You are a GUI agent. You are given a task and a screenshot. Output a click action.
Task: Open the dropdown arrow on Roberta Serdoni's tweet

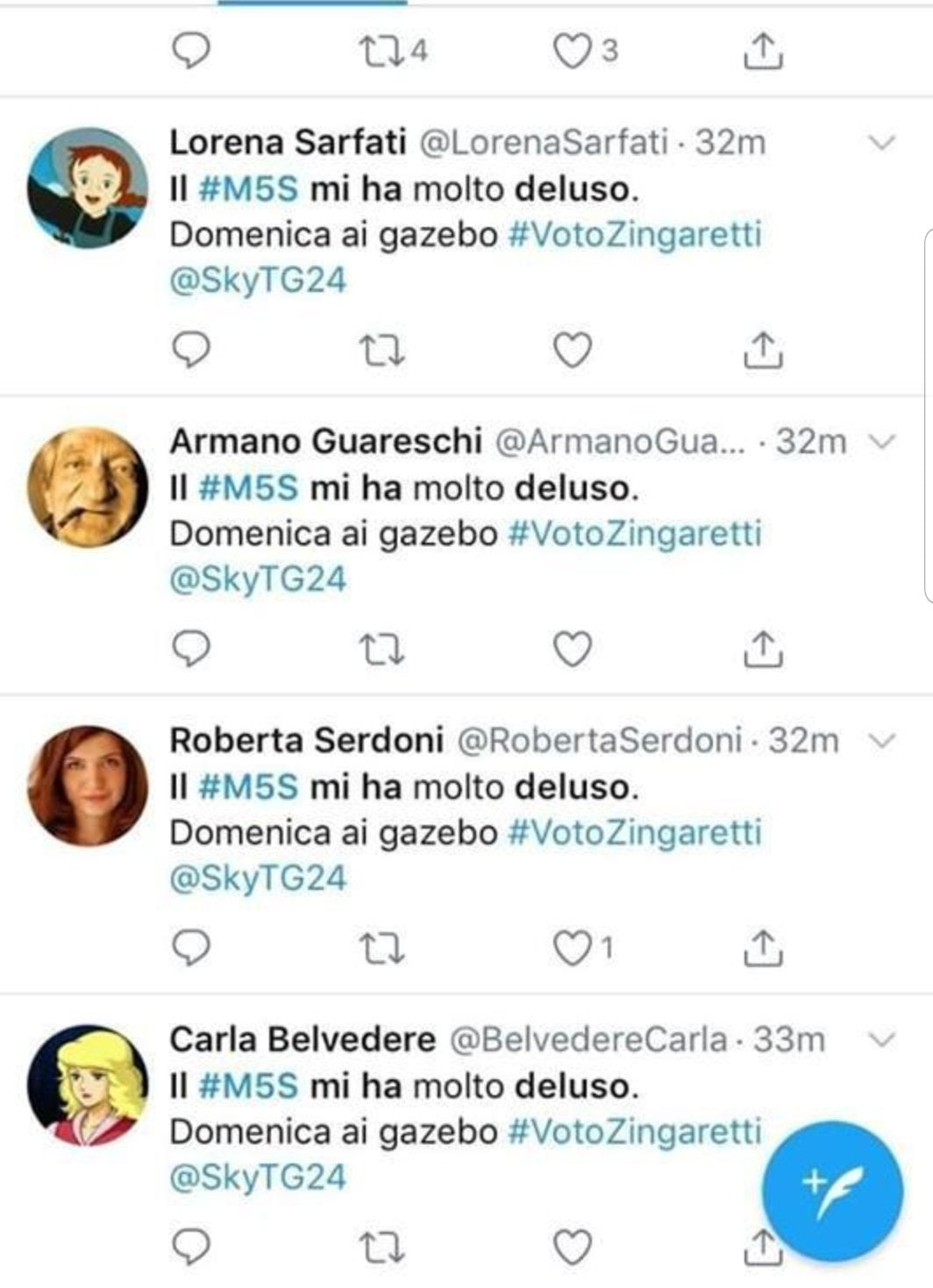[x=880, y=741]
